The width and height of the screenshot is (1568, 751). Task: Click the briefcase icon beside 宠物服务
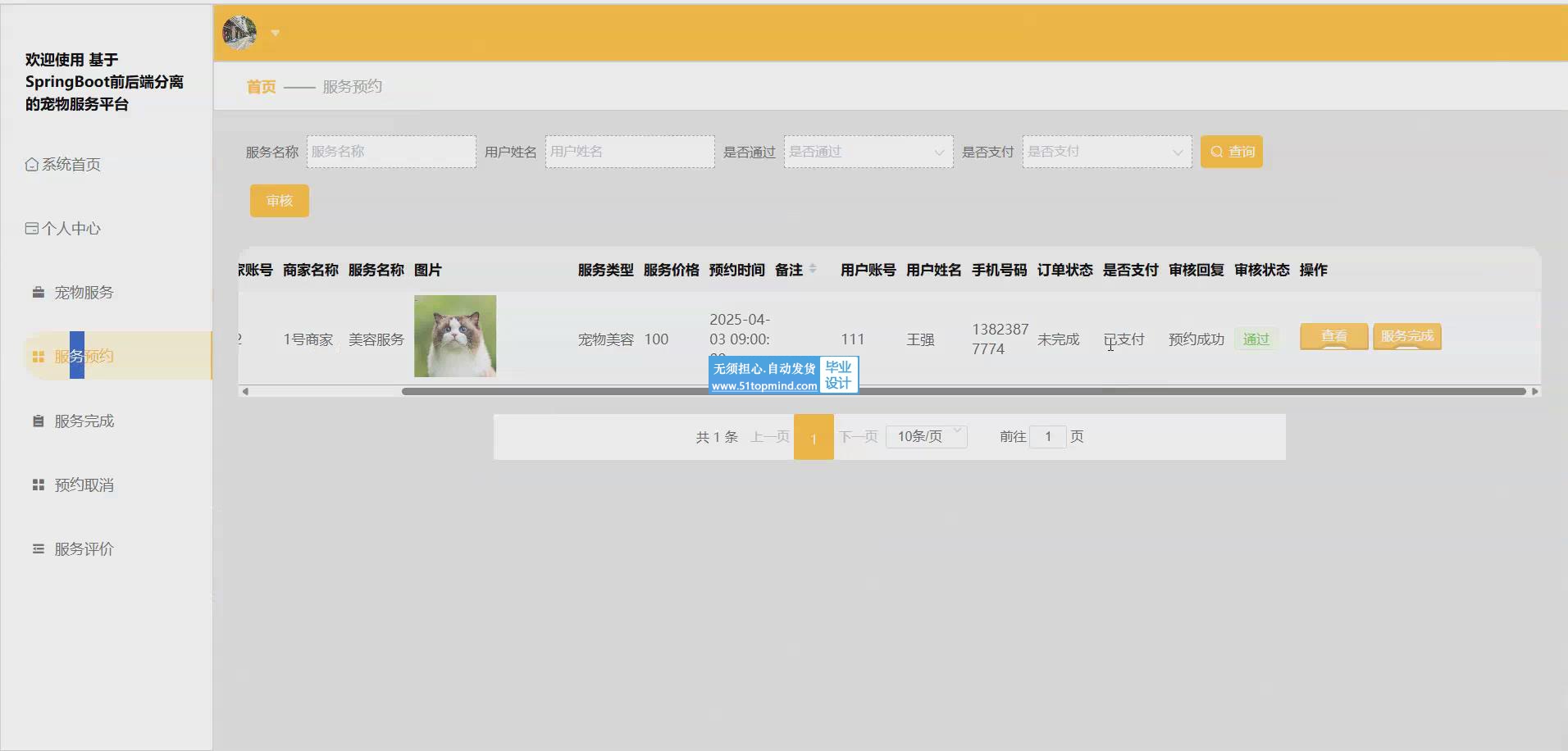pos(38,293)
